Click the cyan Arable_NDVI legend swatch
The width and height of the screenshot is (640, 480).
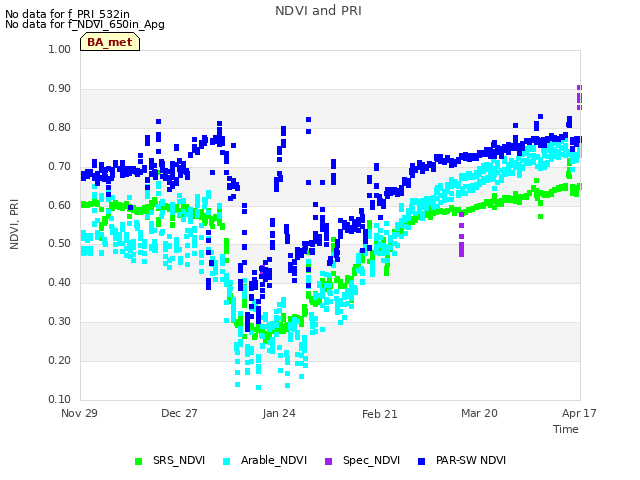tap(227, 461)
